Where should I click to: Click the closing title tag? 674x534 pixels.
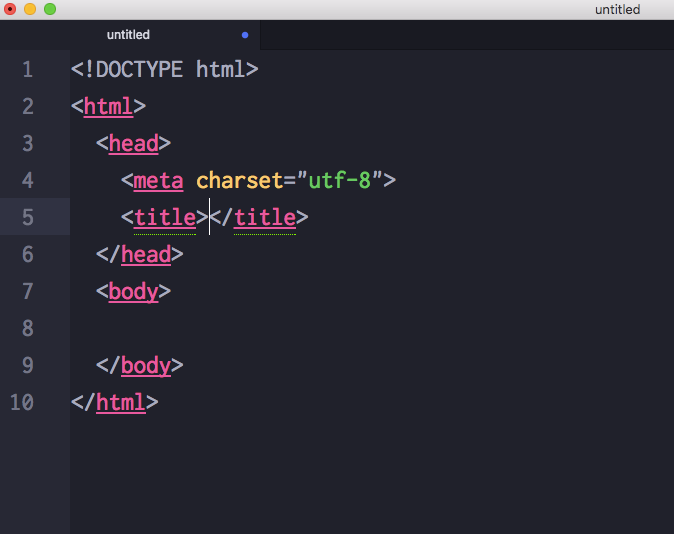pos(259,218)
